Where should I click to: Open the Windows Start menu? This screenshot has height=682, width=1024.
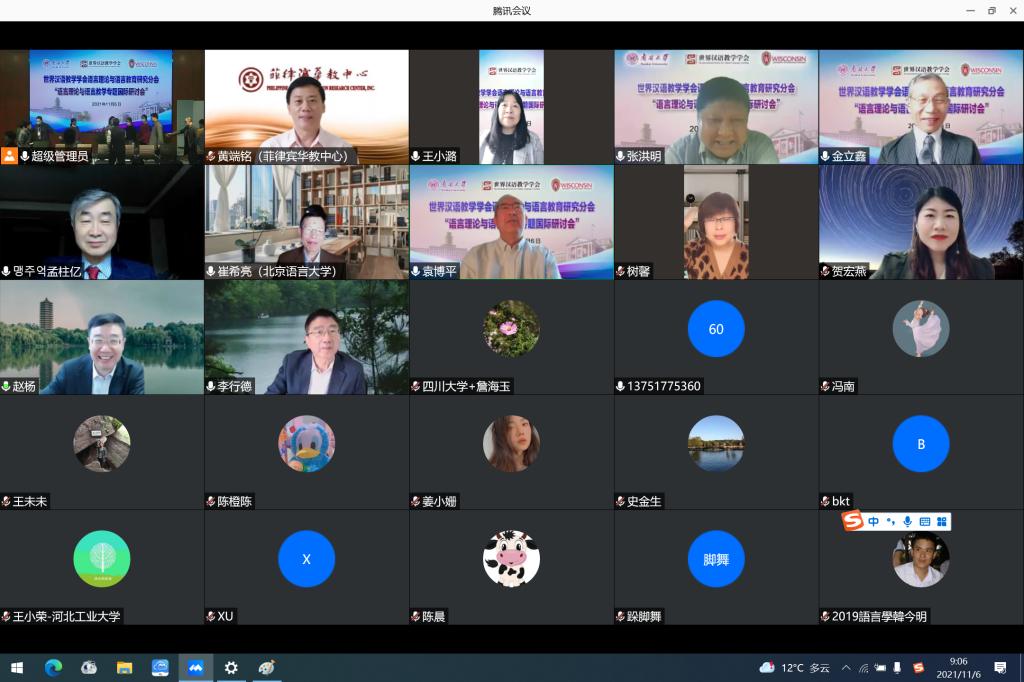pos(17,667)
